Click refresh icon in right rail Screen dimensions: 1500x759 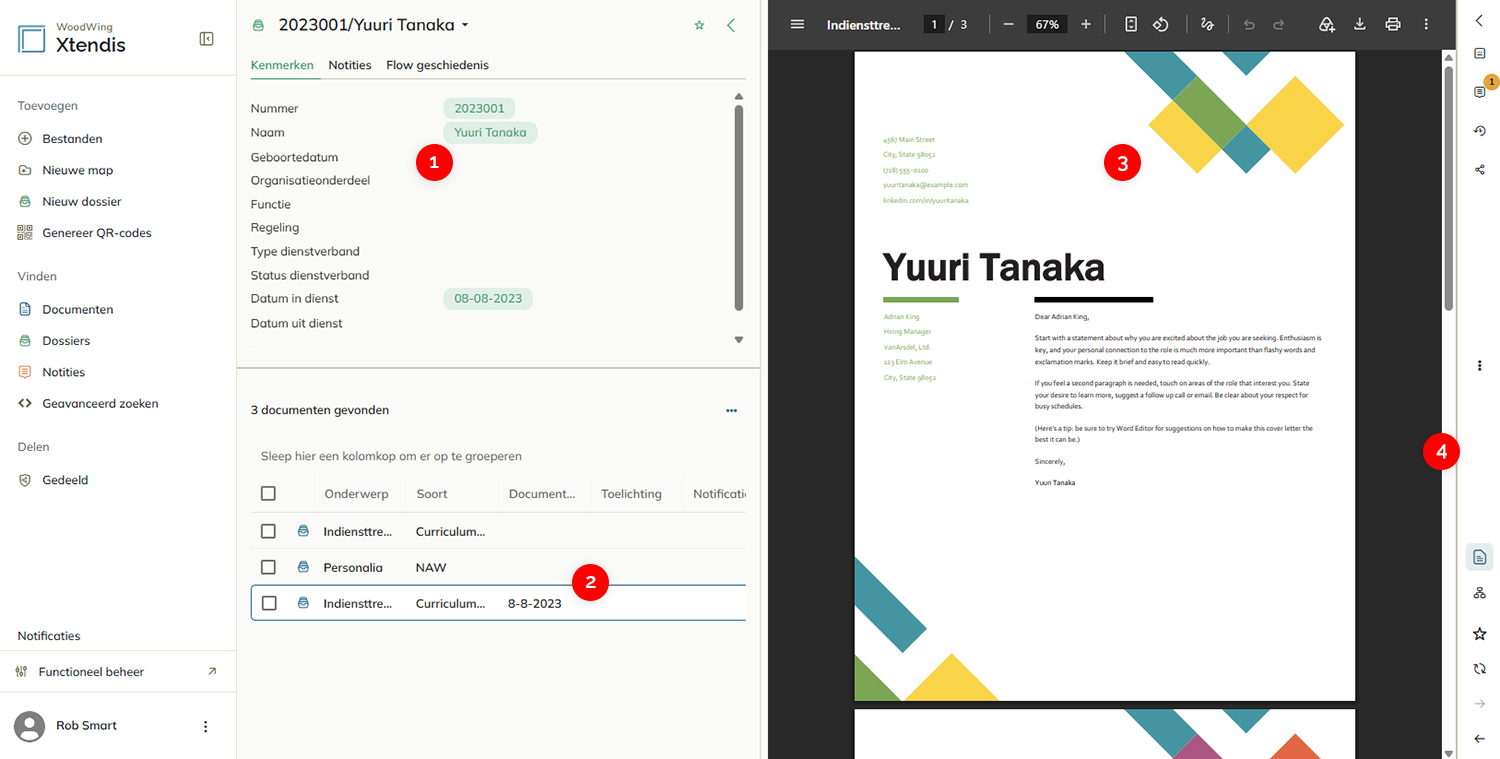(1480, 669)
